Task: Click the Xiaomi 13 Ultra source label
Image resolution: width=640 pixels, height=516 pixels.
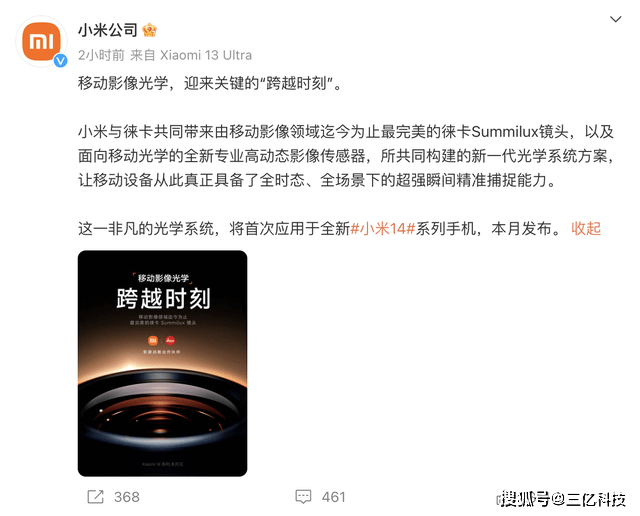Action: [x=206, y=55]
